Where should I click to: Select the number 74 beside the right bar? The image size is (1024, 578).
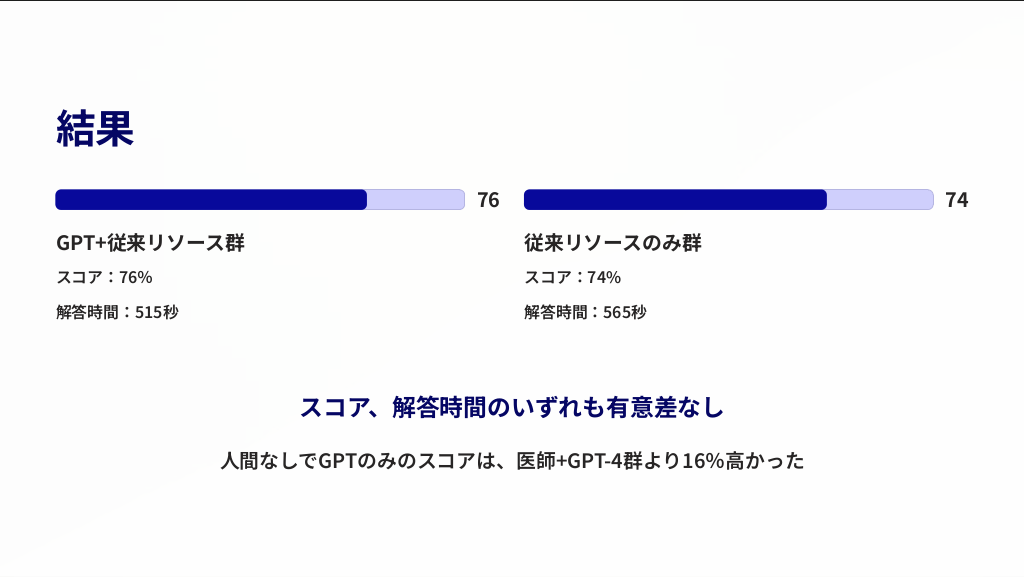point(956,200)
